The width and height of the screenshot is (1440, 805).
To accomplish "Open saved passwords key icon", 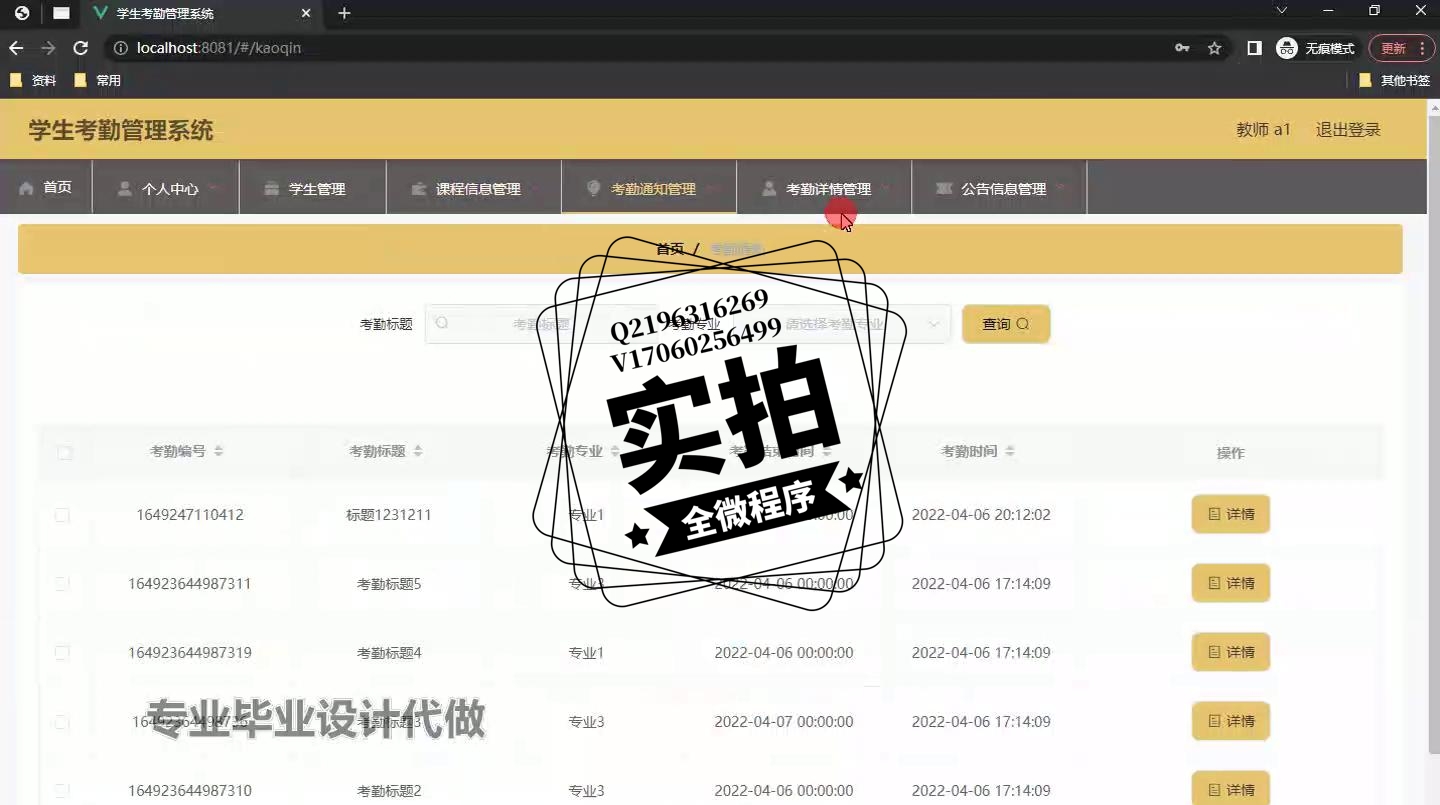I will [1182, 48].
